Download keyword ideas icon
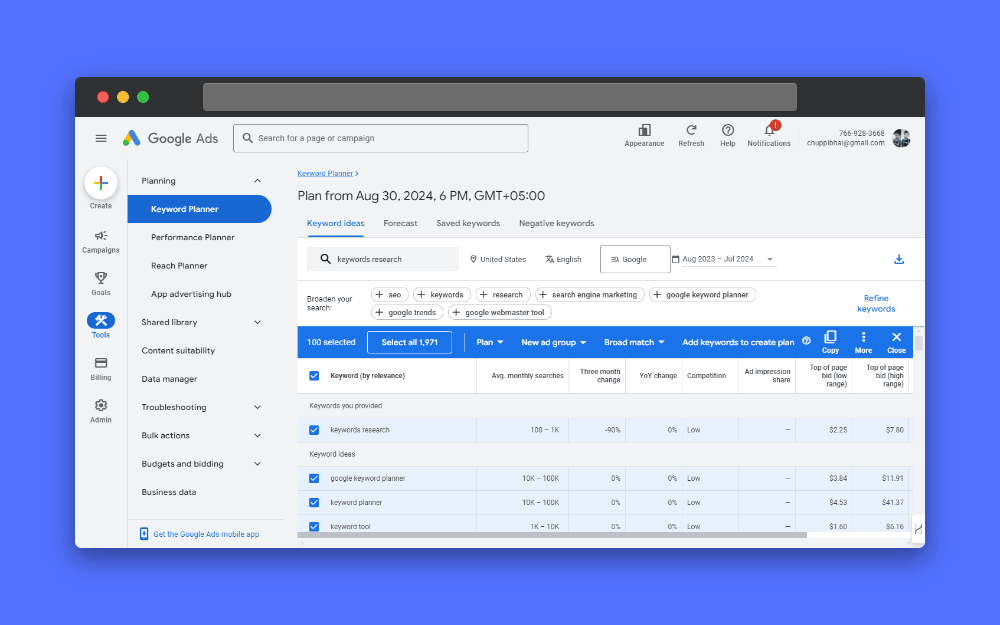Image resolution: width=1000 pixels, height=625 pixels. (x=899, y=259)
